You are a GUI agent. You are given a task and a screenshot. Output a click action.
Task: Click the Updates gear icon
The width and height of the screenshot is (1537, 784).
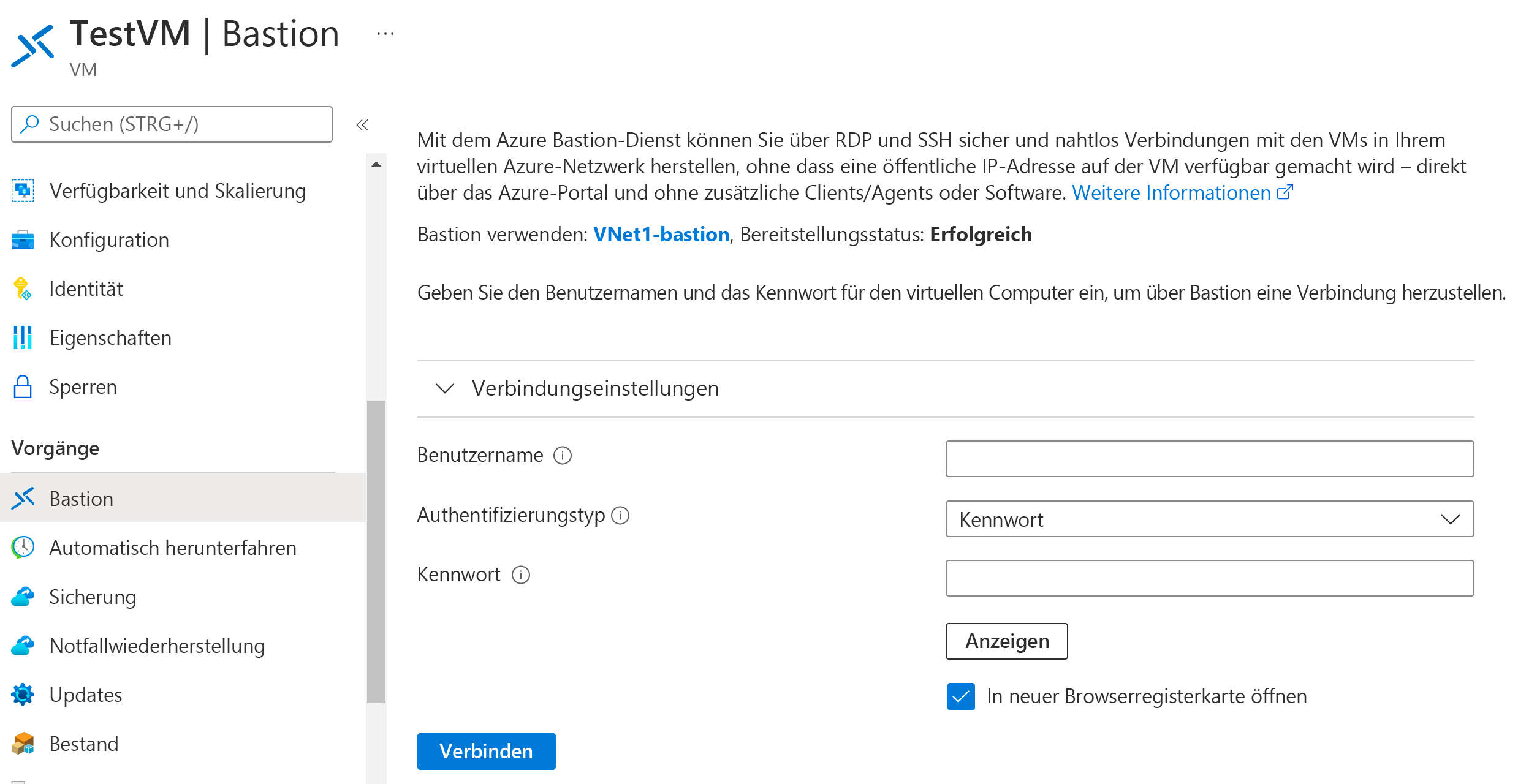tap(23, 695)
